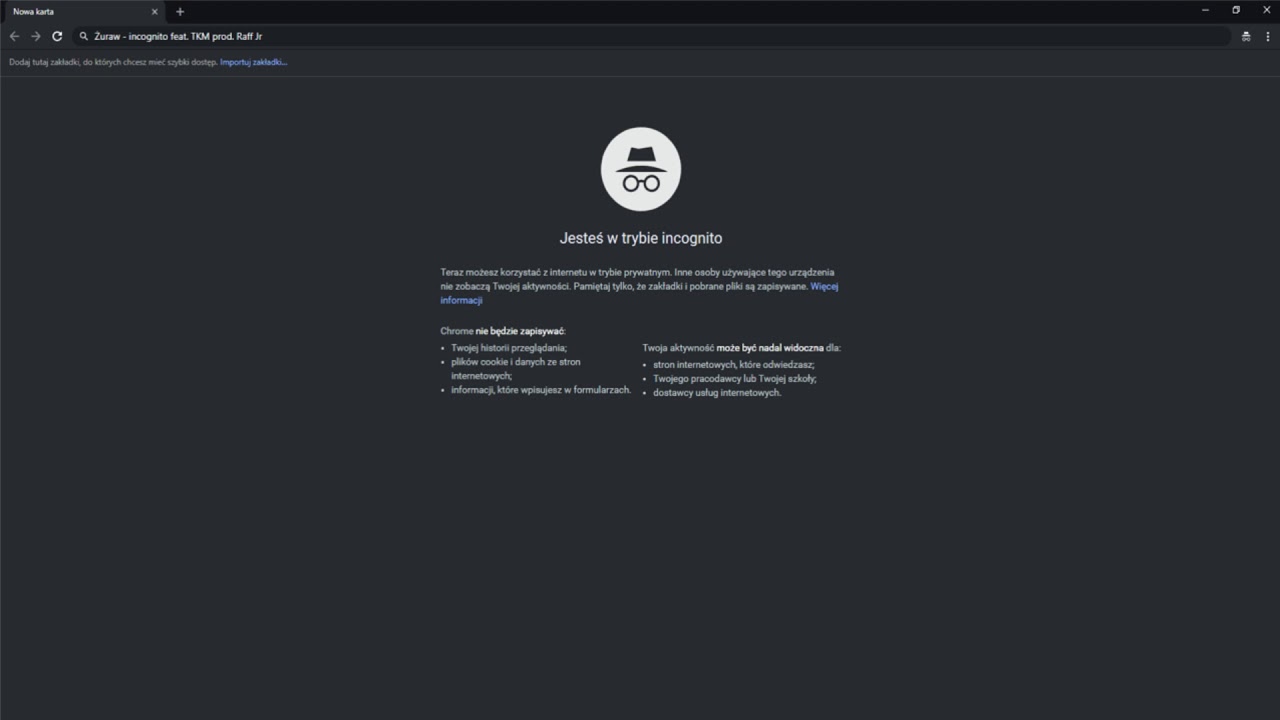The height and width of the screenshot is (720, 1280).
Task: Go forward with the forward arrow
Action: (36, 36)
